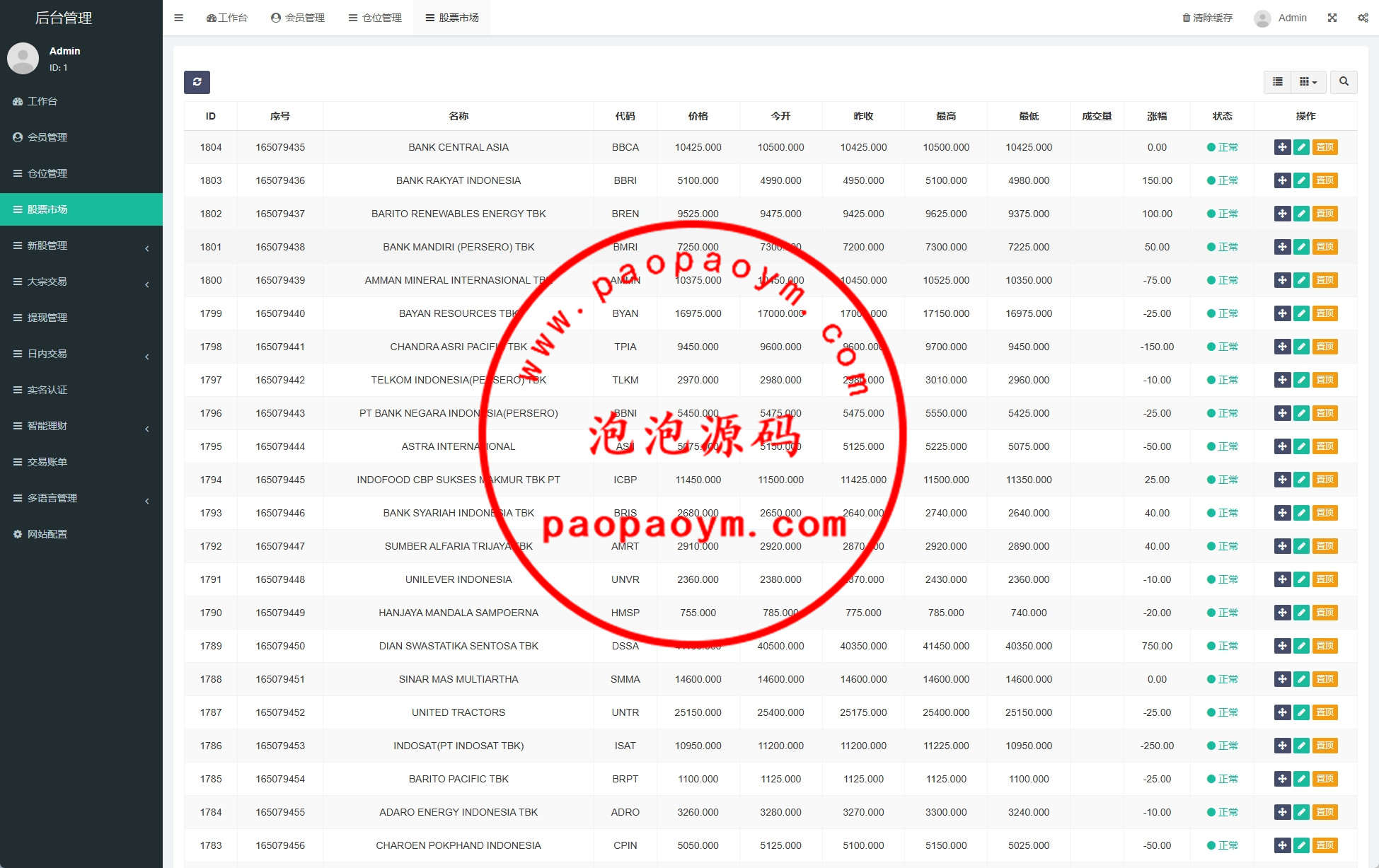Click move icon for BAYAN RESOURCES row
Image resolution: width=1379 pixels, height=868 pixels.
[x=1283, y=313]
